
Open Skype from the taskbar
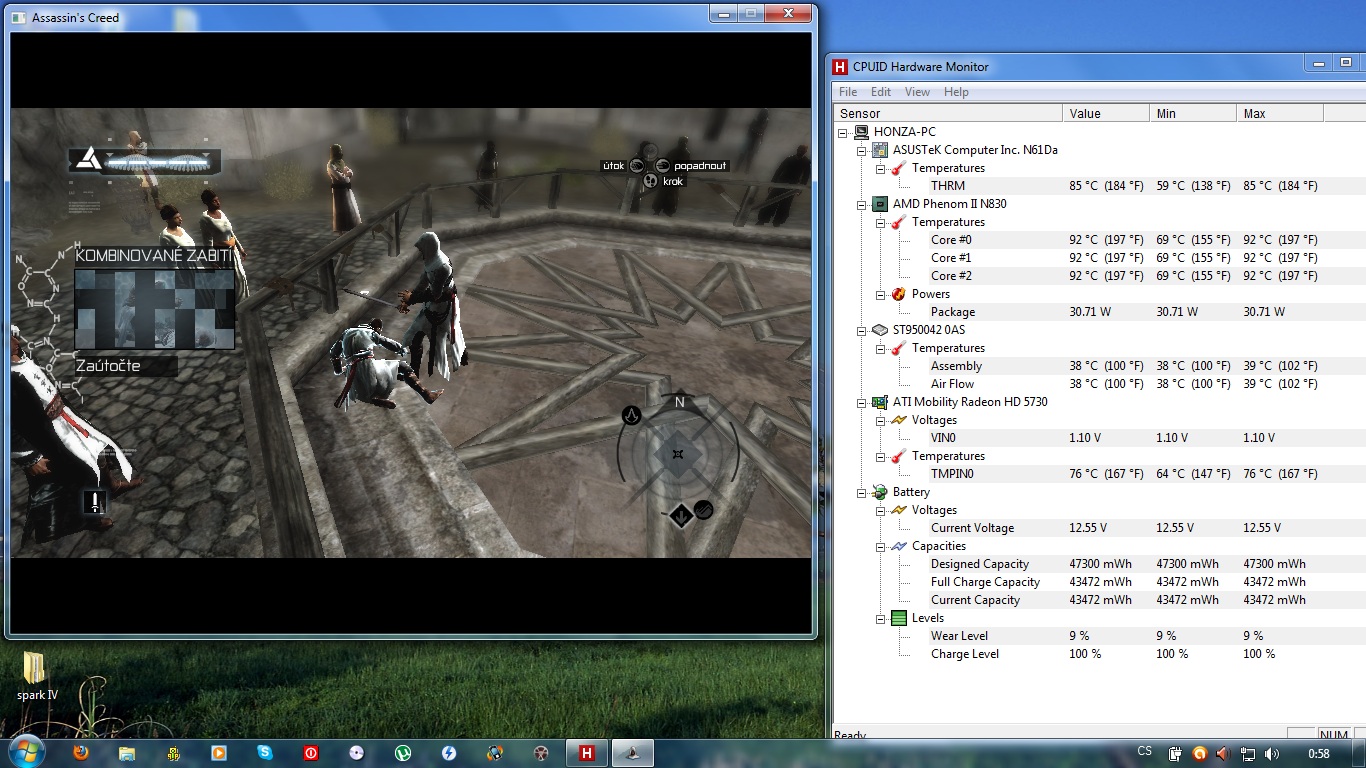(x=265, y=752)
